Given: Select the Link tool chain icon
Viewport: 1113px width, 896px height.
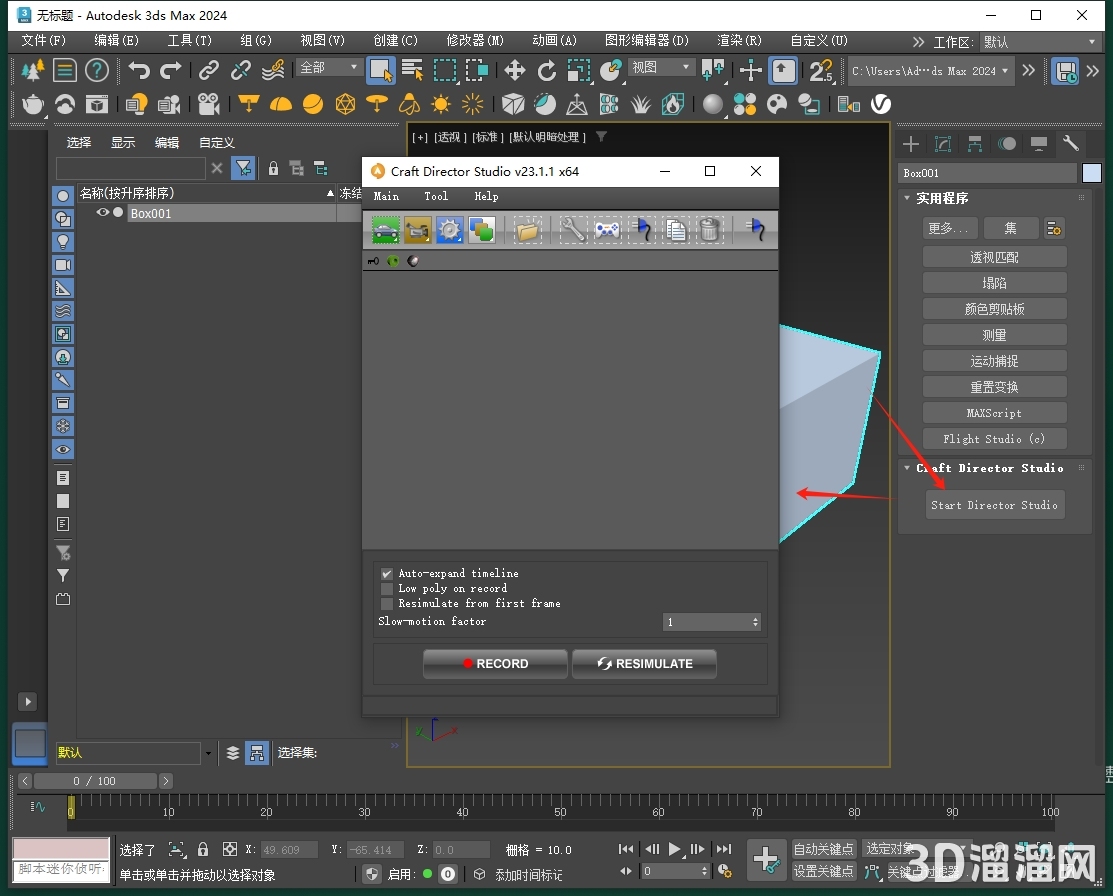Looking at the screenshot, I should coord(208,70).
